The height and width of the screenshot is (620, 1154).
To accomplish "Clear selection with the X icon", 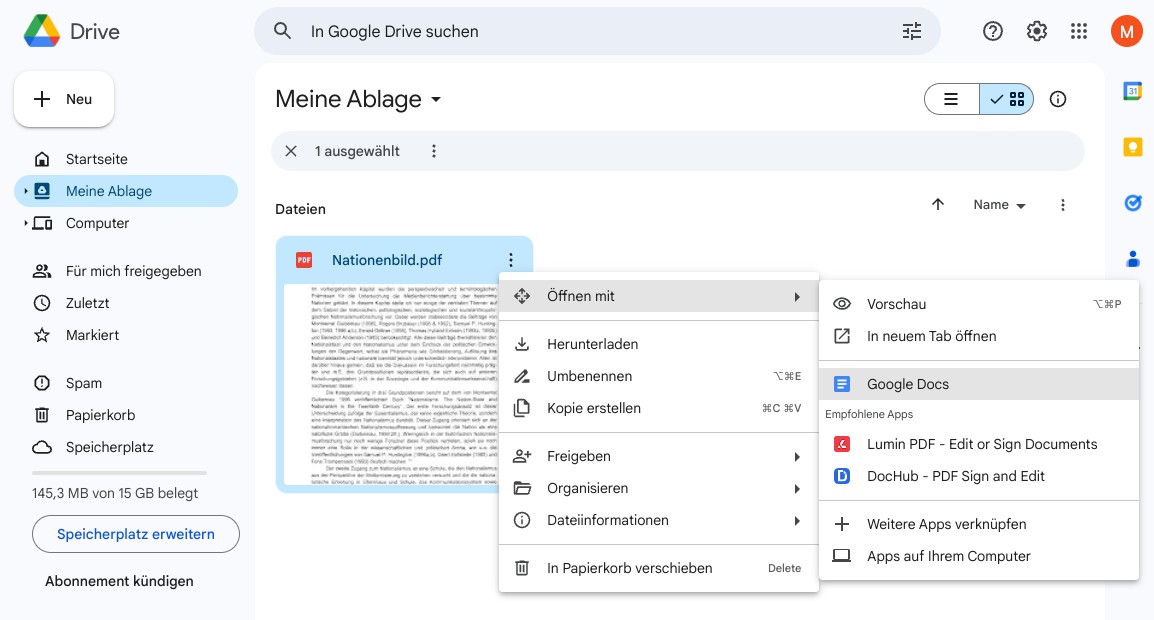I will pos(291,151).
